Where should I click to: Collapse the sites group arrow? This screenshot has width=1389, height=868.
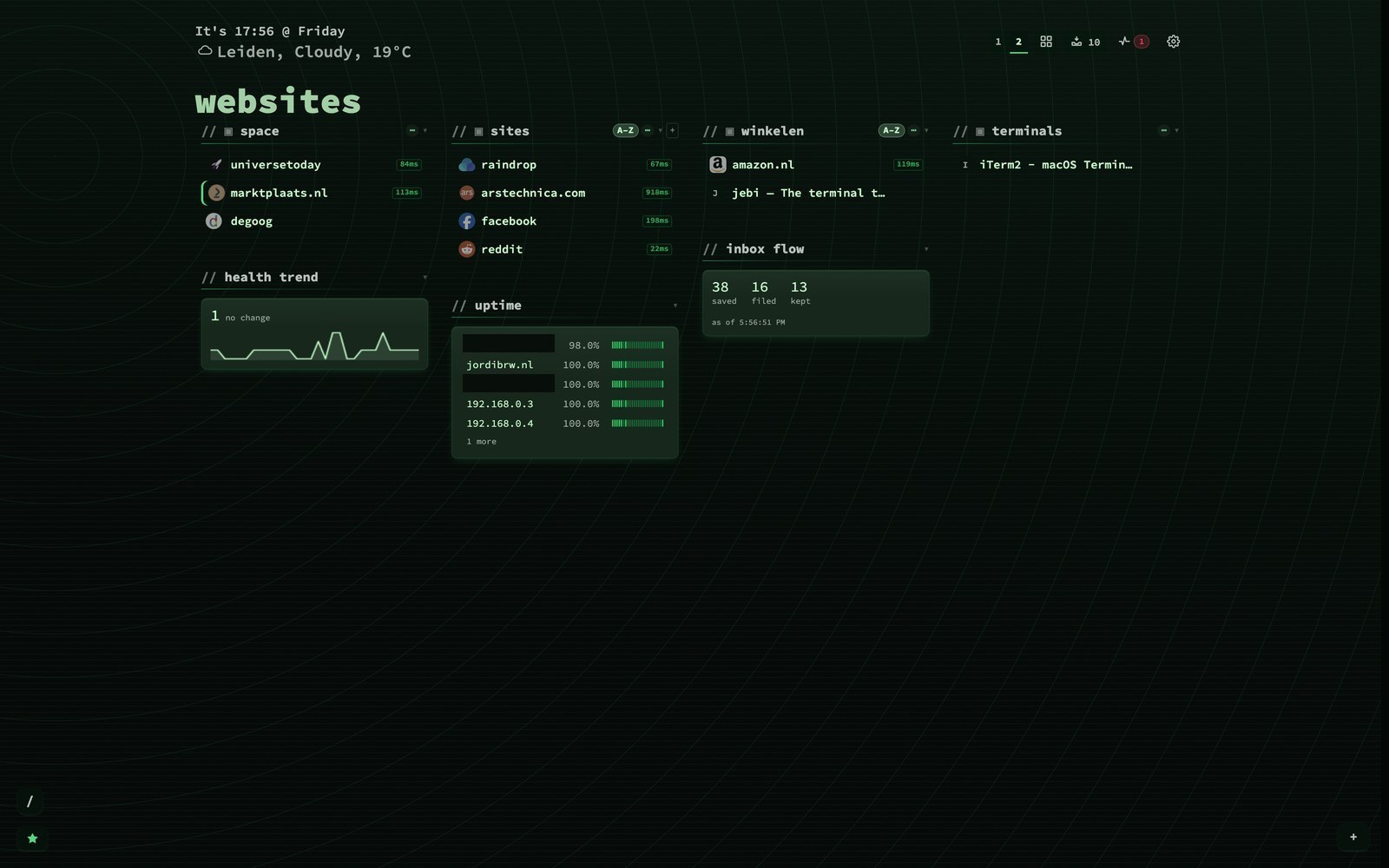(x=661, y=131)
